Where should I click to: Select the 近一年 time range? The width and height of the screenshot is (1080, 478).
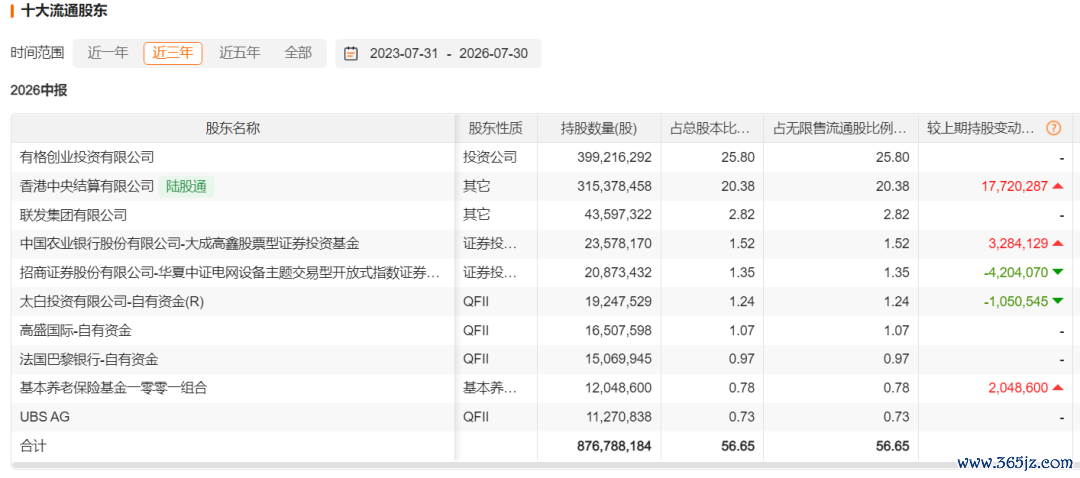(x=108, y=53)
